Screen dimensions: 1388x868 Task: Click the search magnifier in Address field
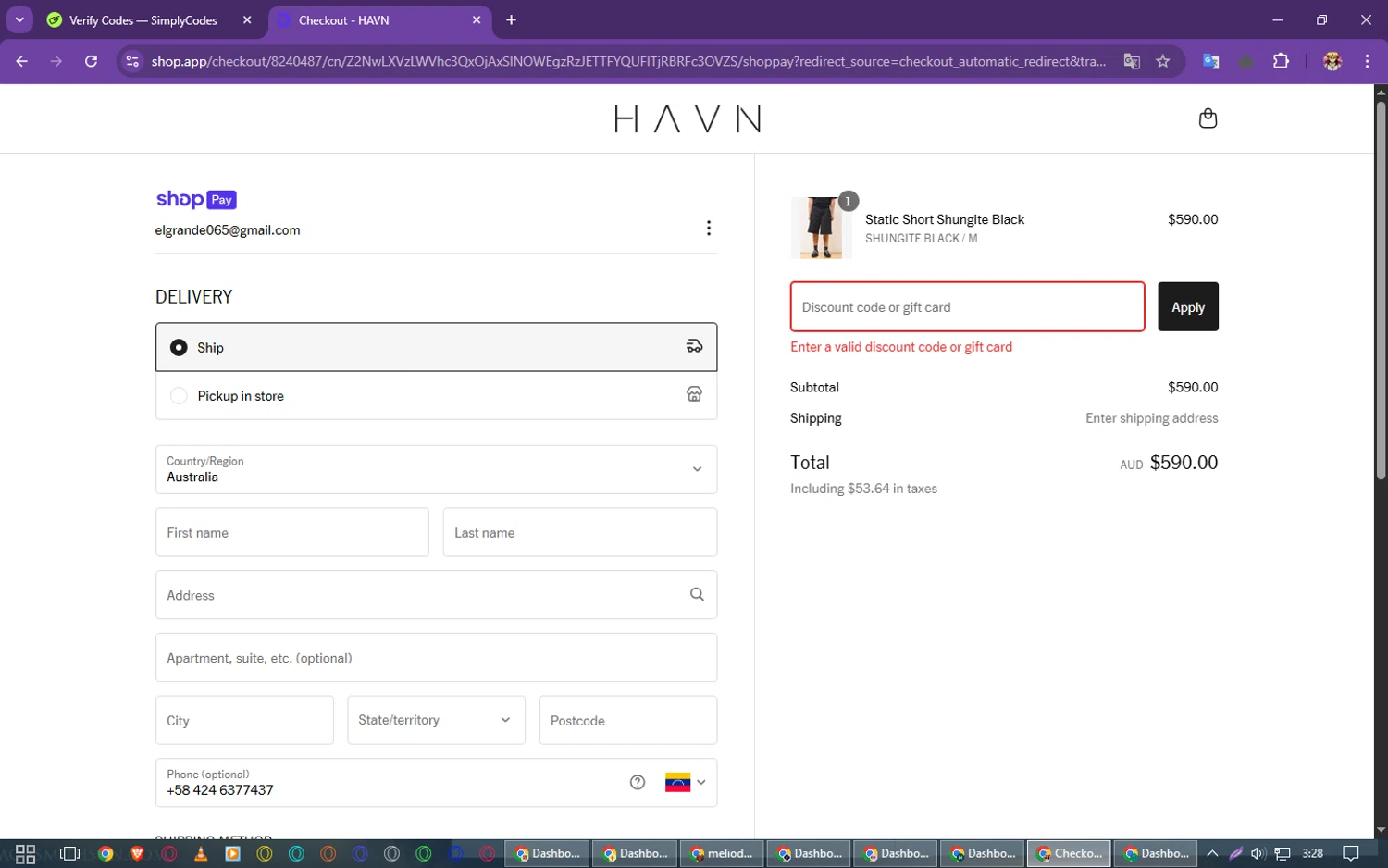tap(697, 595)
